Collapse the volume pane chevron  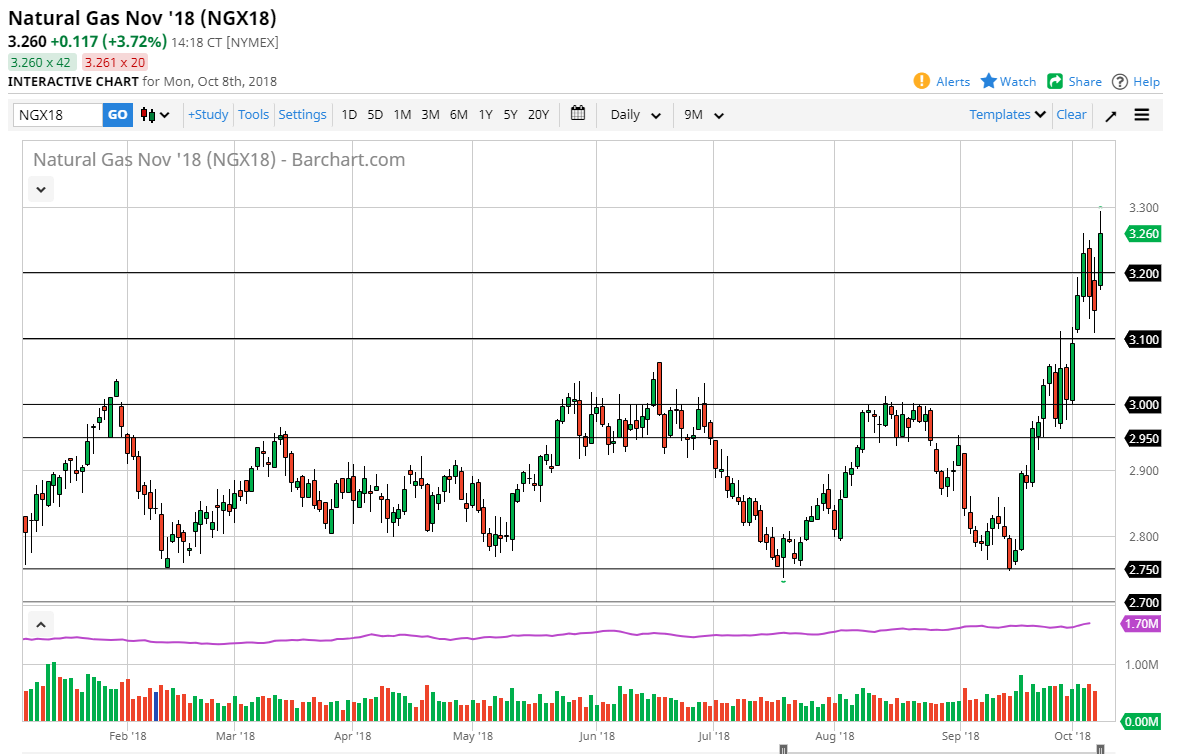(41, 624)
